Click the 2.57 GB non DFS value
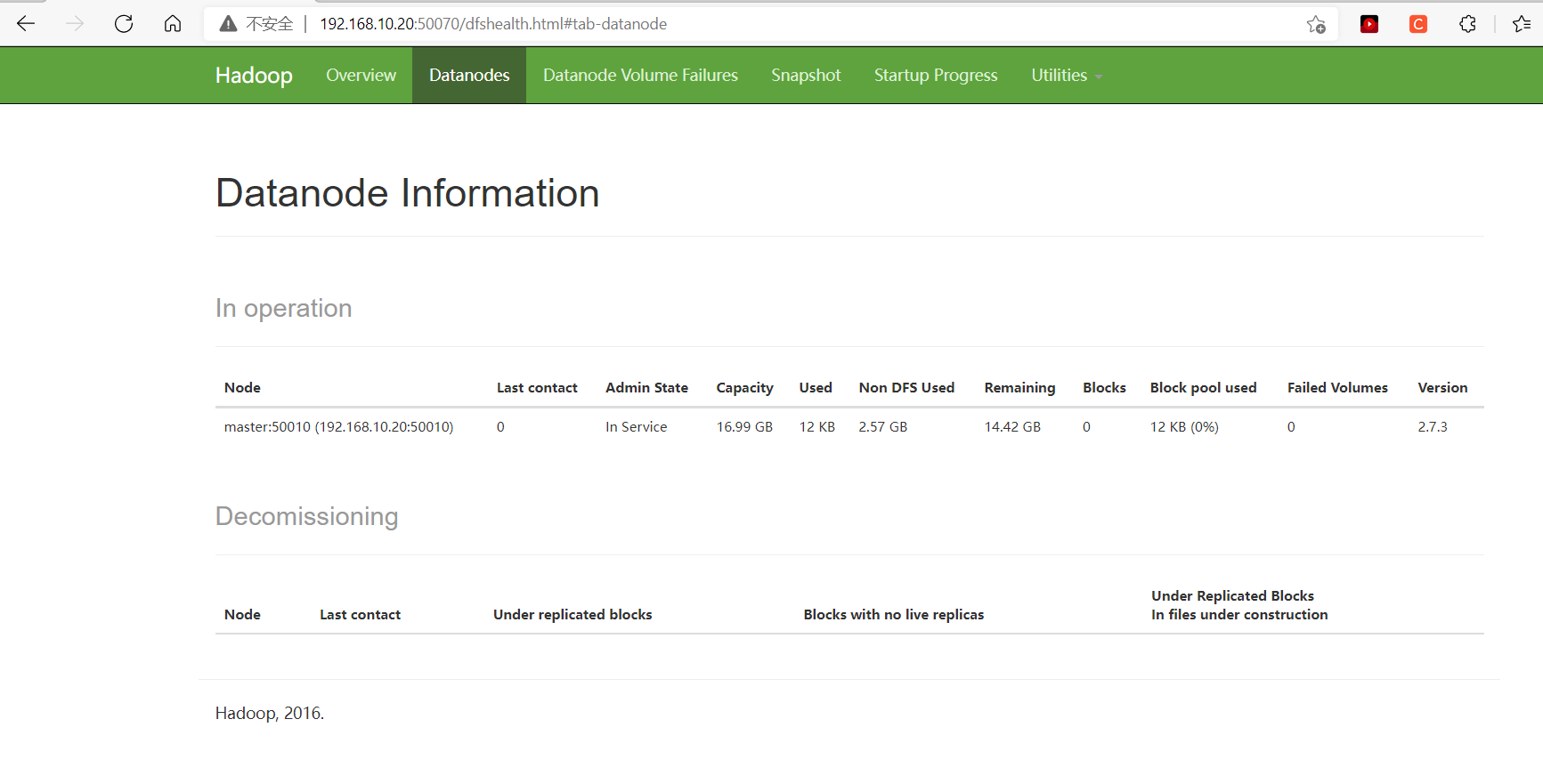This screenshot has width=1543, height=784. coord(882,427)
